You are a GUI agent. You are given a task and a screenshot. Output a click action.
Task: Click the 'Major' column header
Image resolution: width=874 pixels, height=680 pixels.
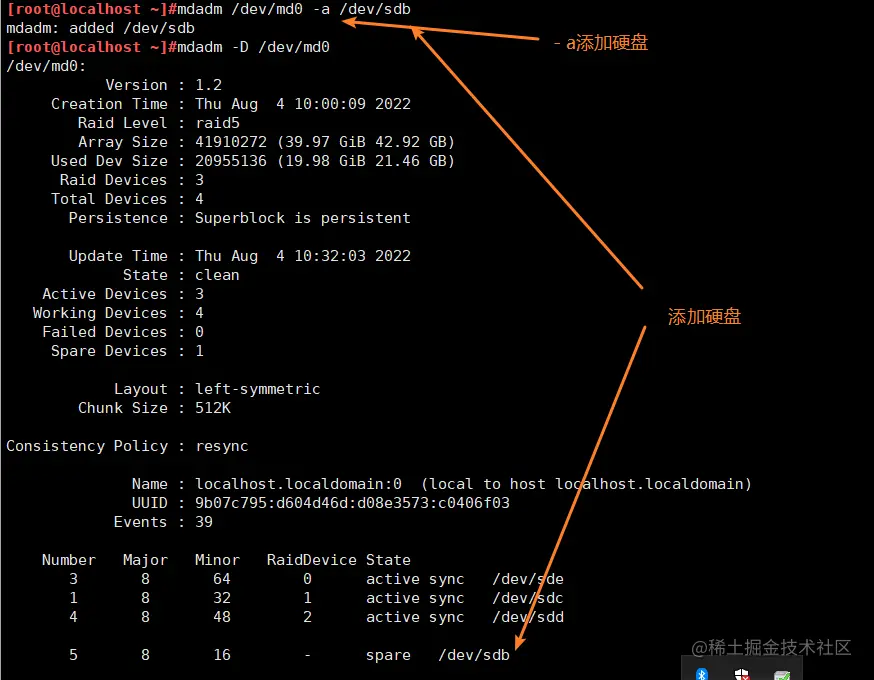click(145, 560)
